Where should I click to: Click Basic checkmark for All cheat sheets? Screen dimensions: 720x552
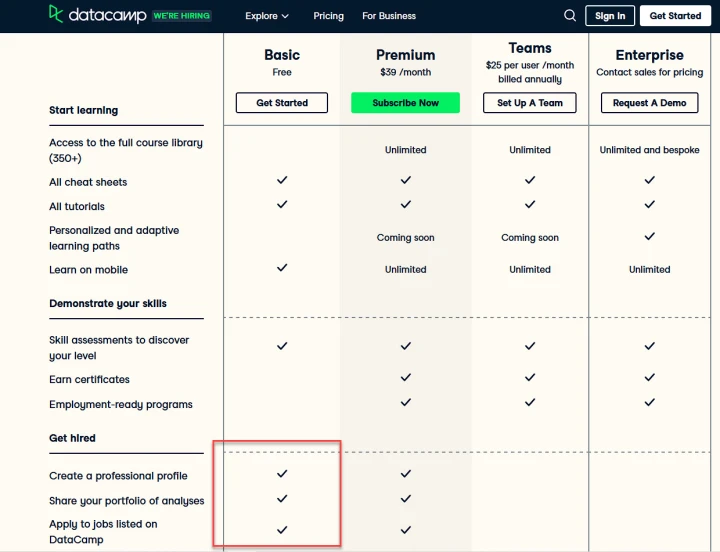[282, 180]
